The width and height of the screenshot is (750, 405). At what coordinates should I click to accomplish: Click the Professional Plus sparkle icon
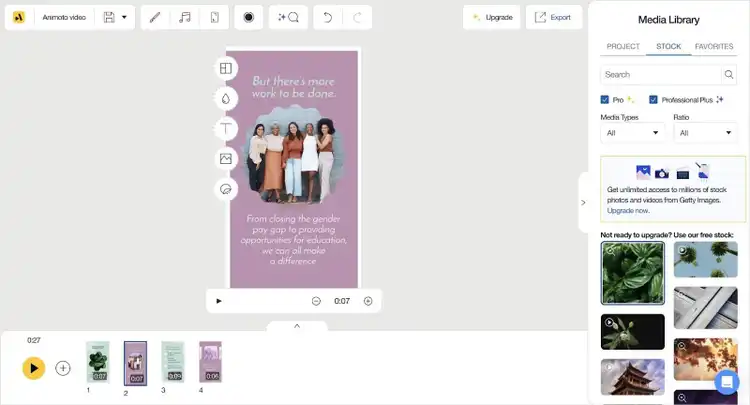coord(719,99)
